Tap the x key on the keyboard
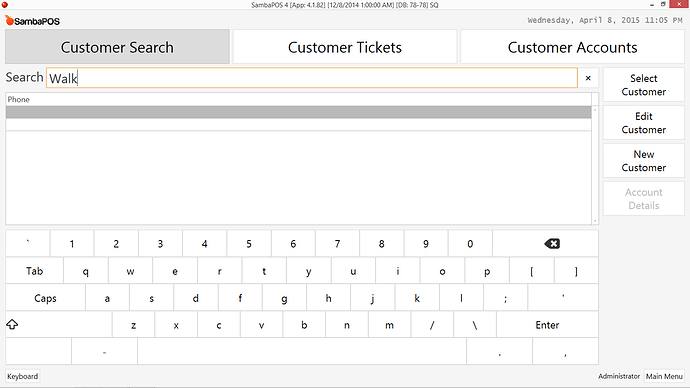The width and height of the screenshot is (690, 388). [176, 325]
